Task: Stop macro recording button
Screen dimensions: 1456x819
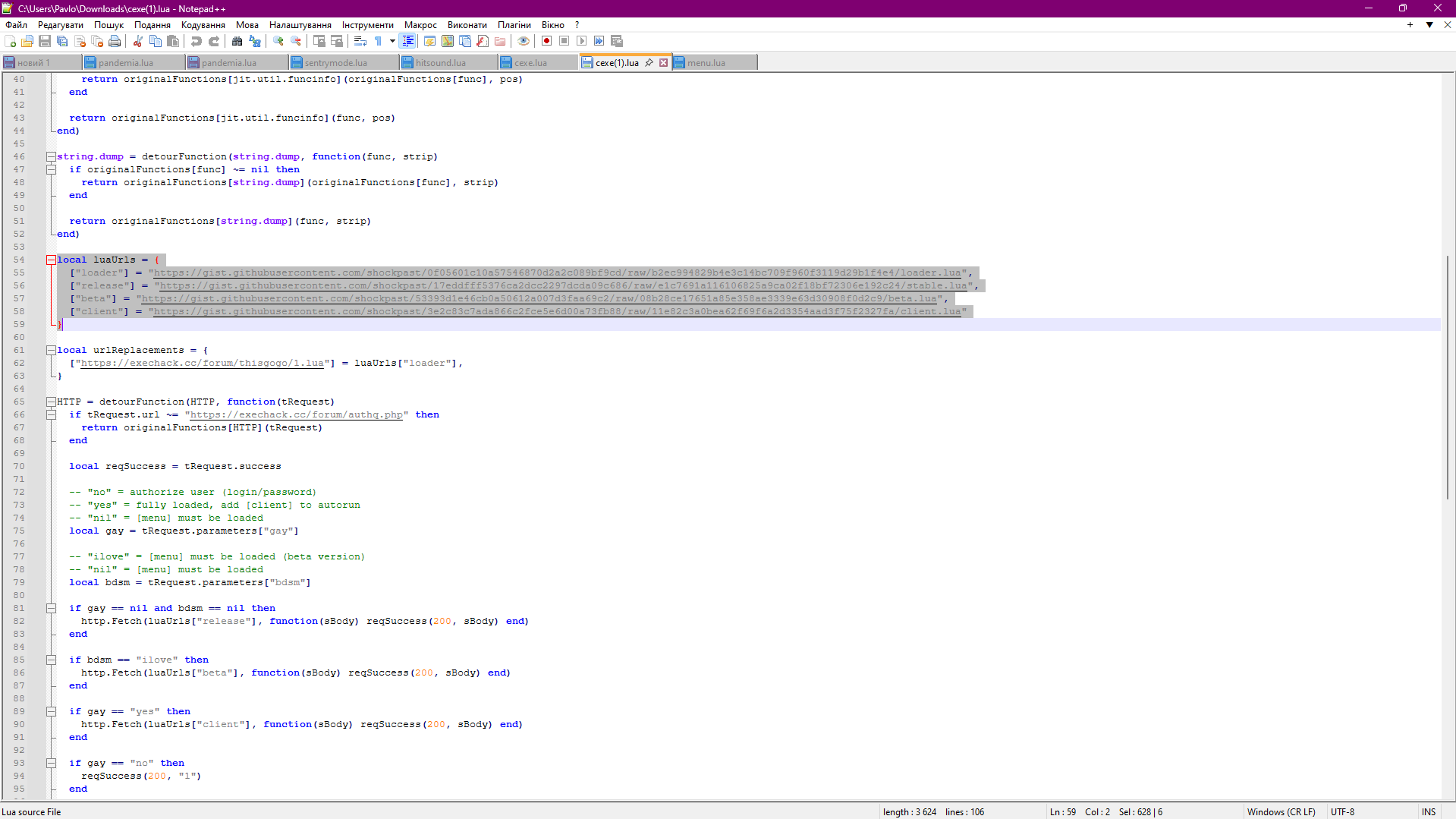Action: (564, 41)
